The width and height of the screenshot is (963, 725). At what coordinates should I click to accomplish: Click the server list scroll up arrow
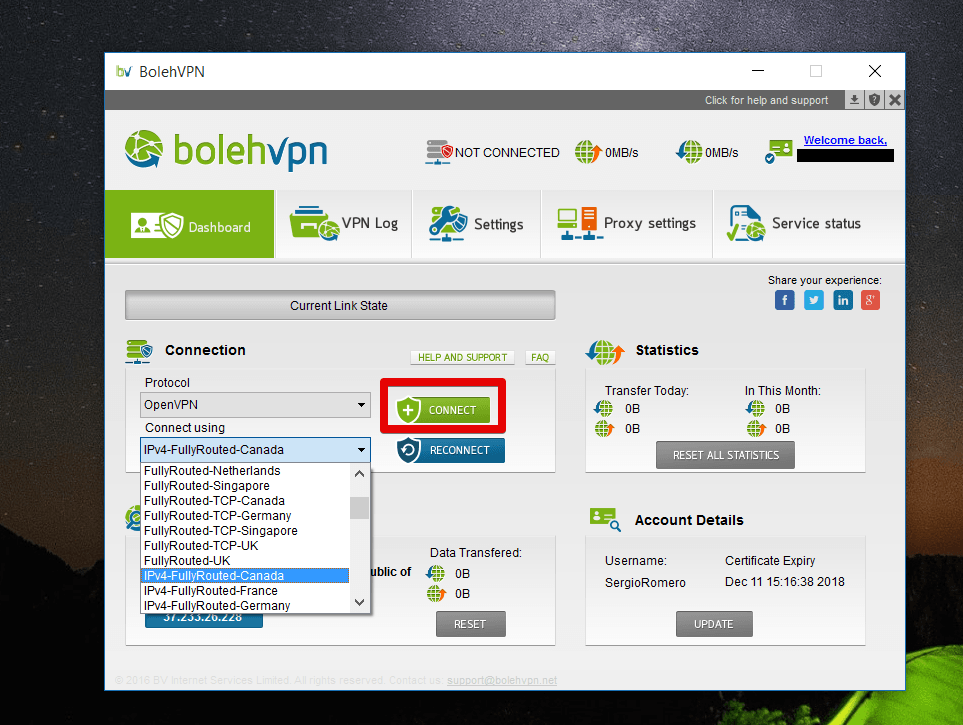click(359, 474)
